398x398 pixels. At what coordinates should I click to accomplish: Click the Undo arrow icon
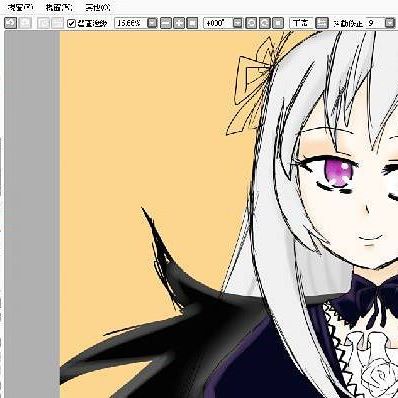tap(11, 23)
